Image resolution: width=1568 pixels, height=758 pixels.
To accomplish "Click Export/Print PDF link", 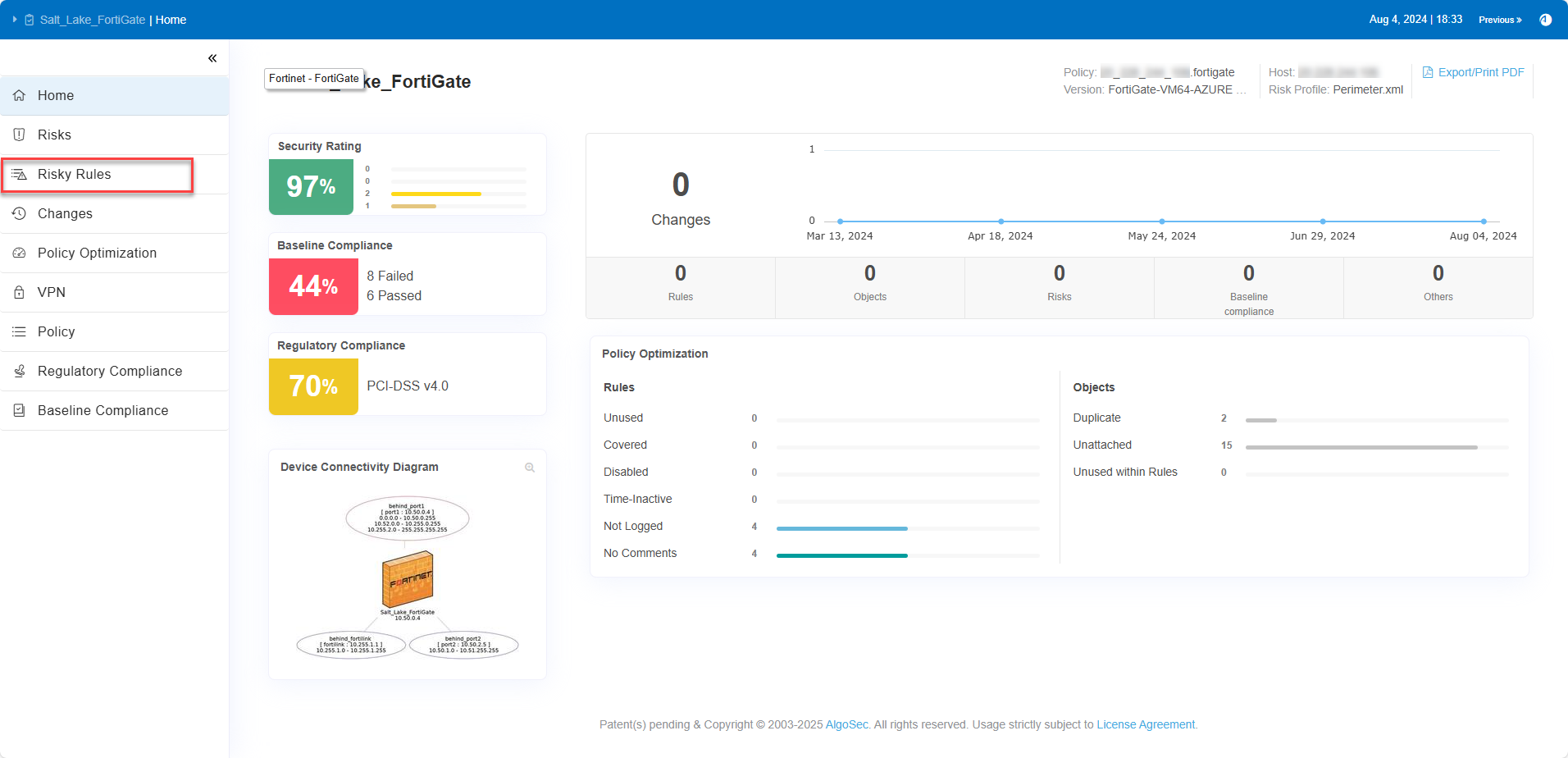I will point(1473,72).
